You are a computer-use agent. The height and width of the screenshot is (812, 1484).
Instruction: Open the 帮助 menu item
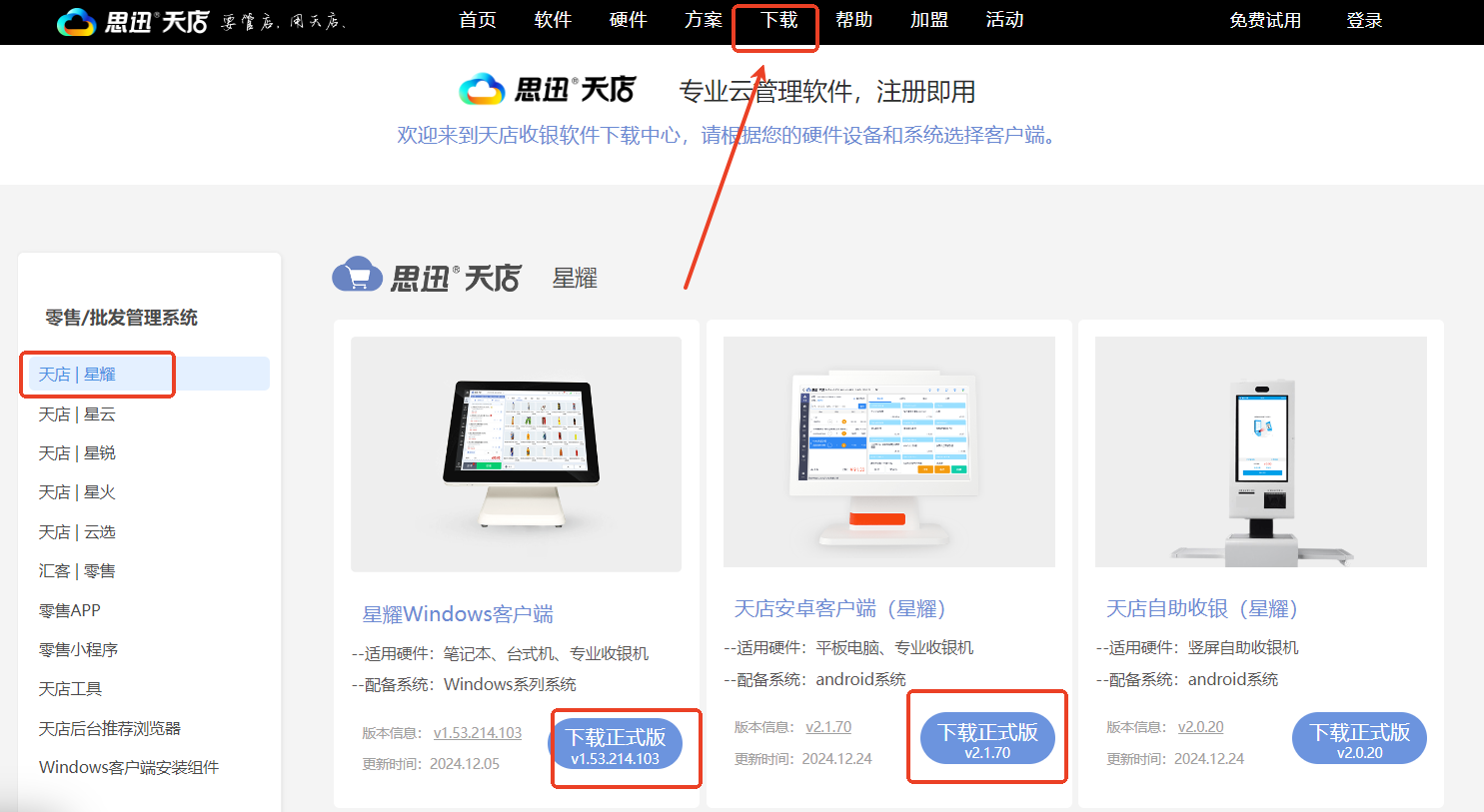(854, 20)
